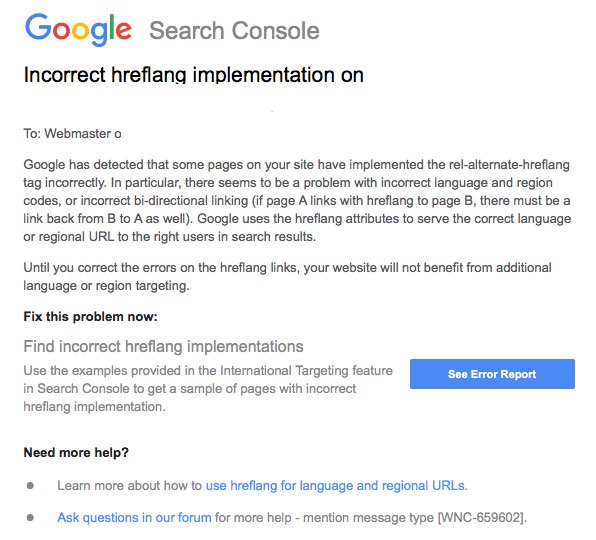
Task: Click the paragraph starting 'Google has detected'
Action: click(x=297, y=201)
